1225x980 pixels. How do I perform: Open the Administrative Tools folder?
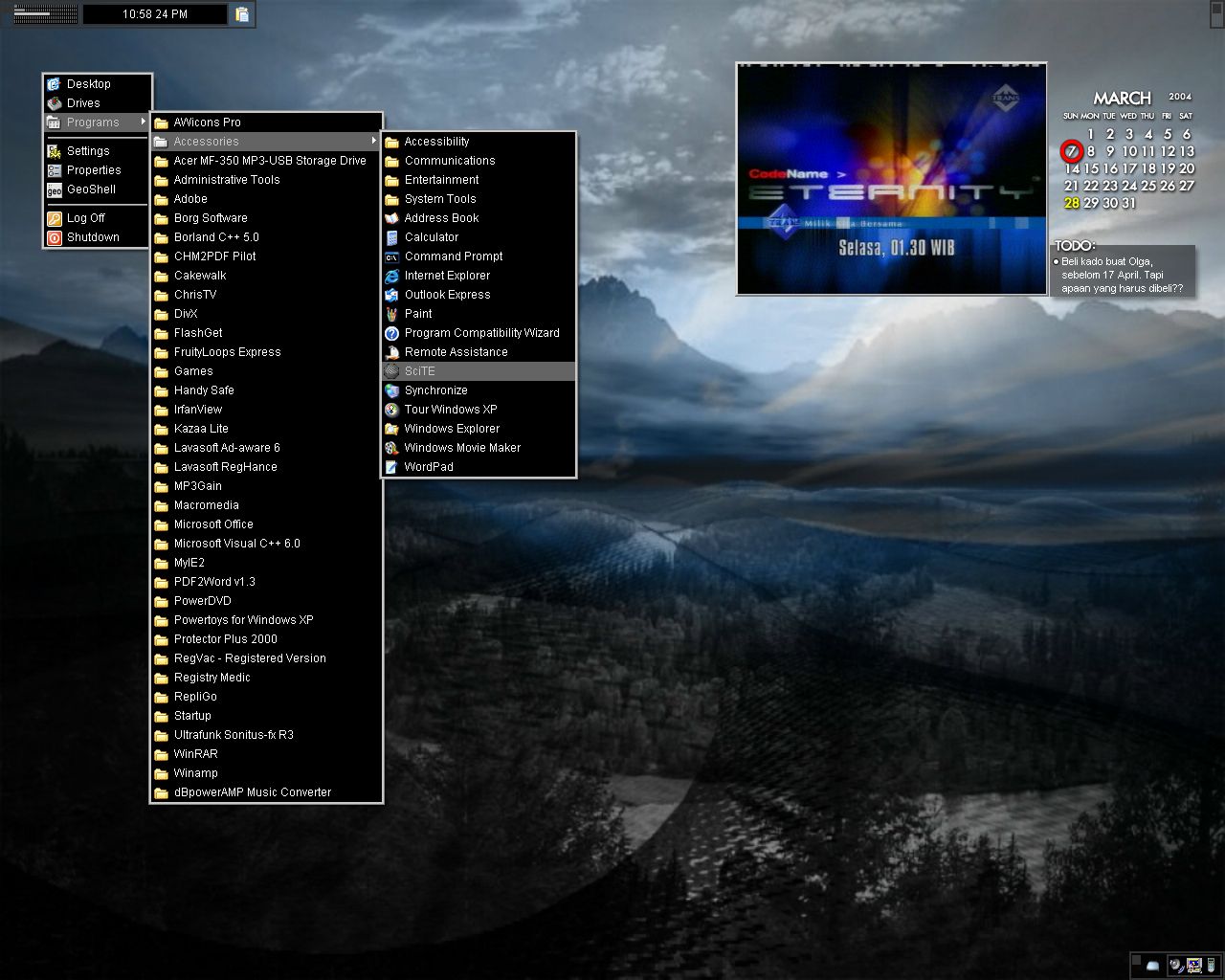pos(267,180)
